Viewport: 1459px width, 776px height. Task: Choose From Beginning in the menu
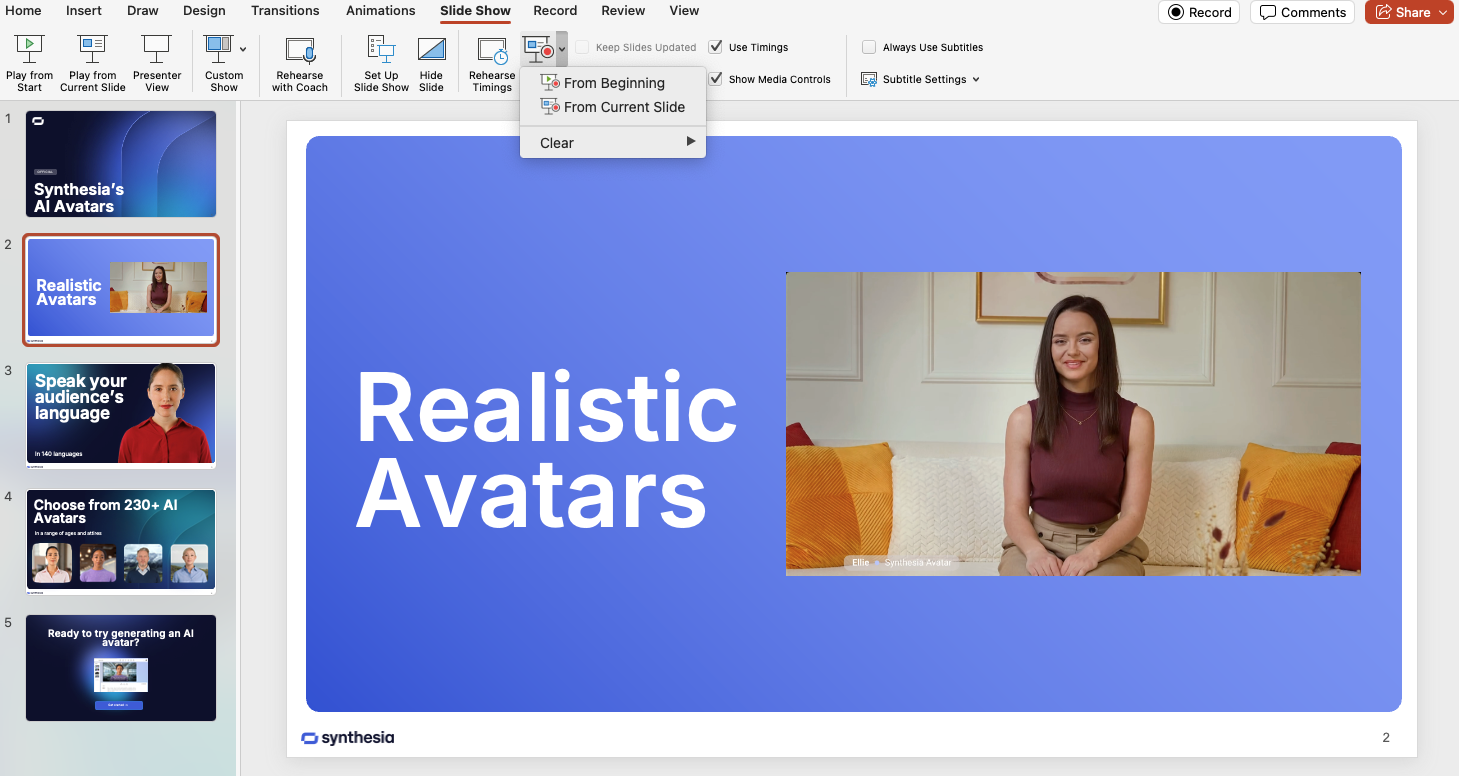[613, 83]
